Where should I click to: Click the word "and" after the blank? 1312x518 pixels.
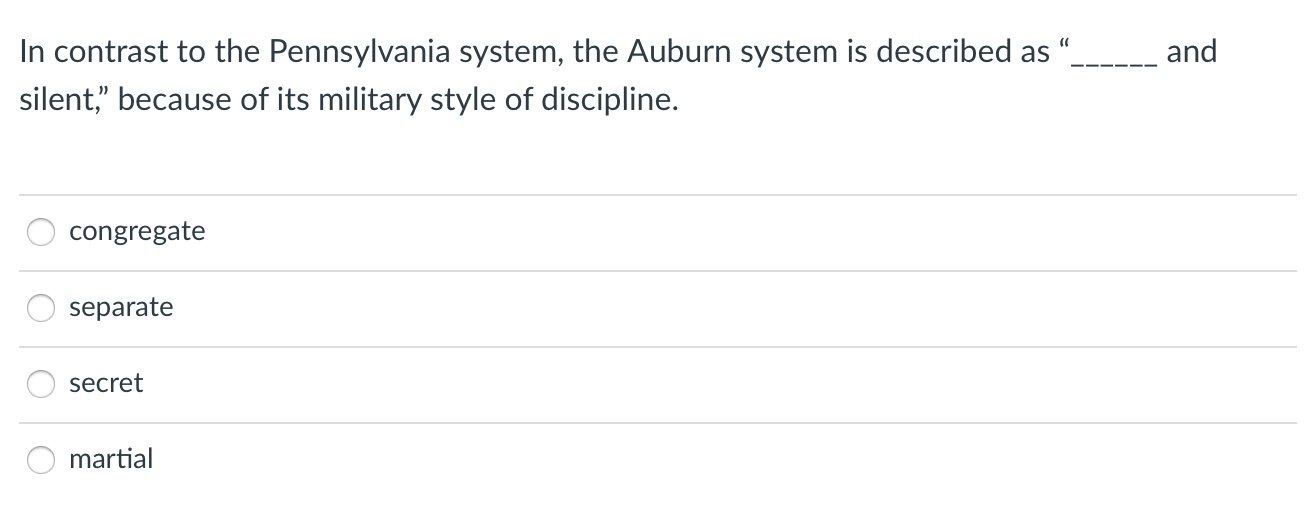pyautogui.click(x=1191, y=52)
